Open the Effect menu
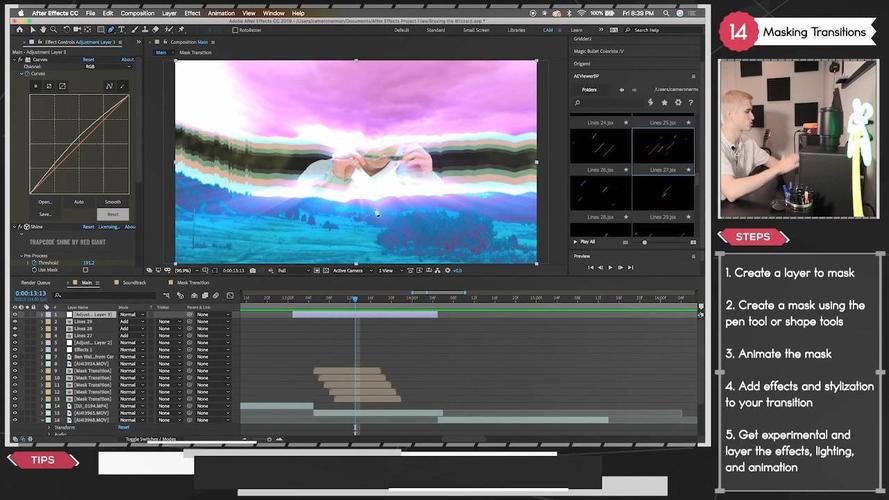The width and height of the screenshot is (889, 500). click(x=192, y=13)
